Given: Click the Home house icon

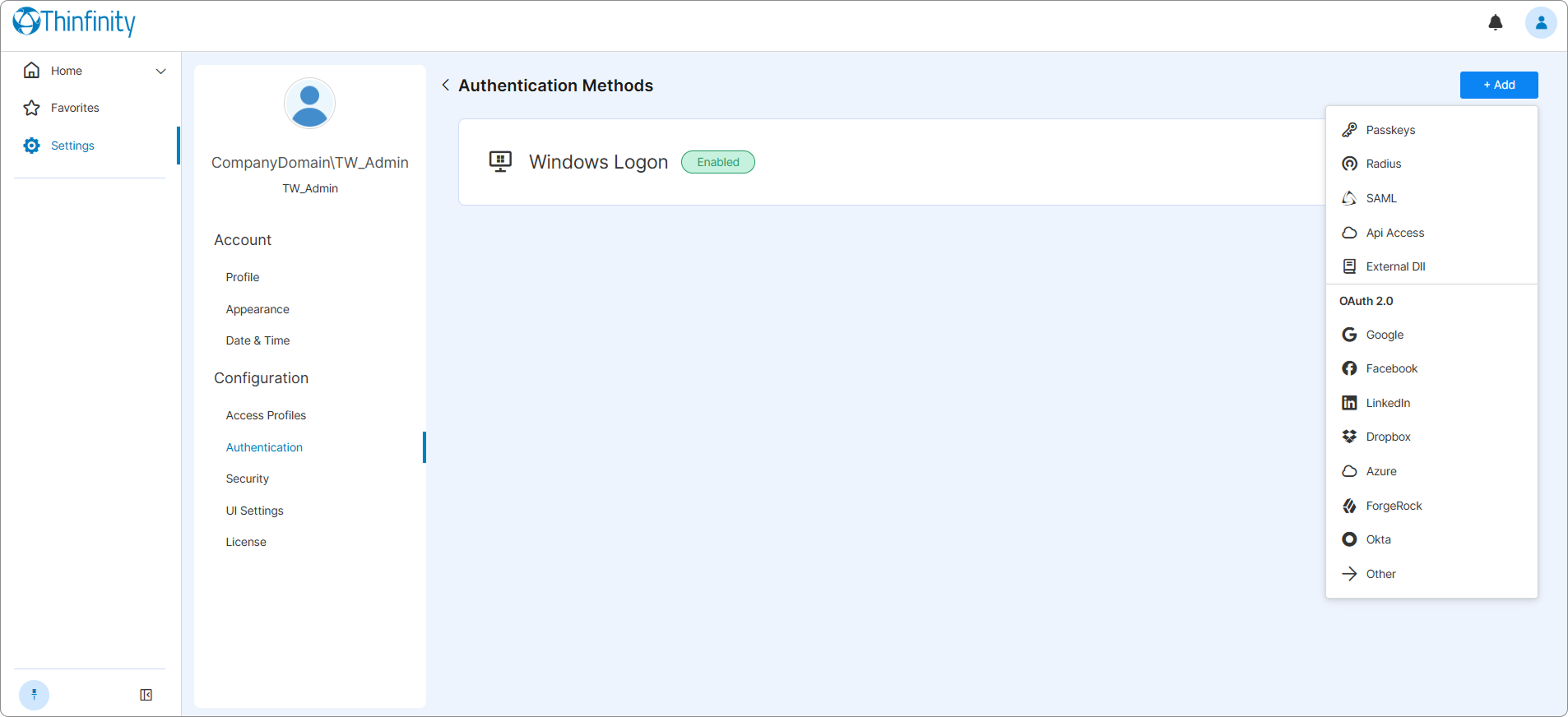Looking at the screenshot, I should point(31,71).
